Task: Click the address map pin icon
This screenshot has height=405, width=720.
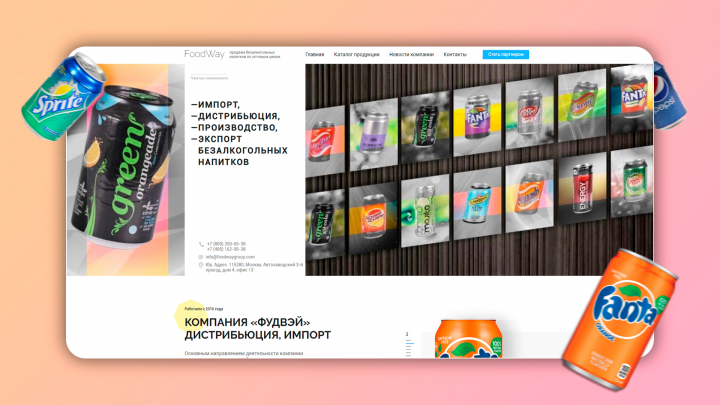Action: click(201, 265)
